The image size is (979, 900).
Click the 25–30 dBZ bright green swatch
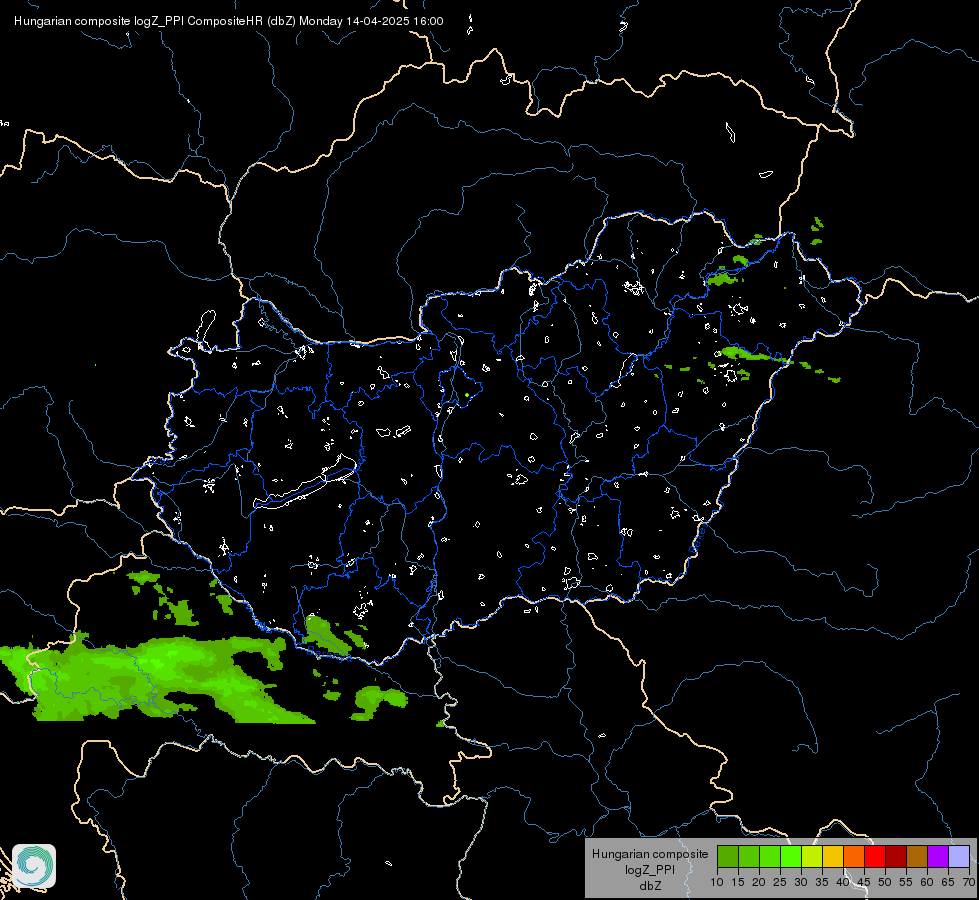point(791,856)
